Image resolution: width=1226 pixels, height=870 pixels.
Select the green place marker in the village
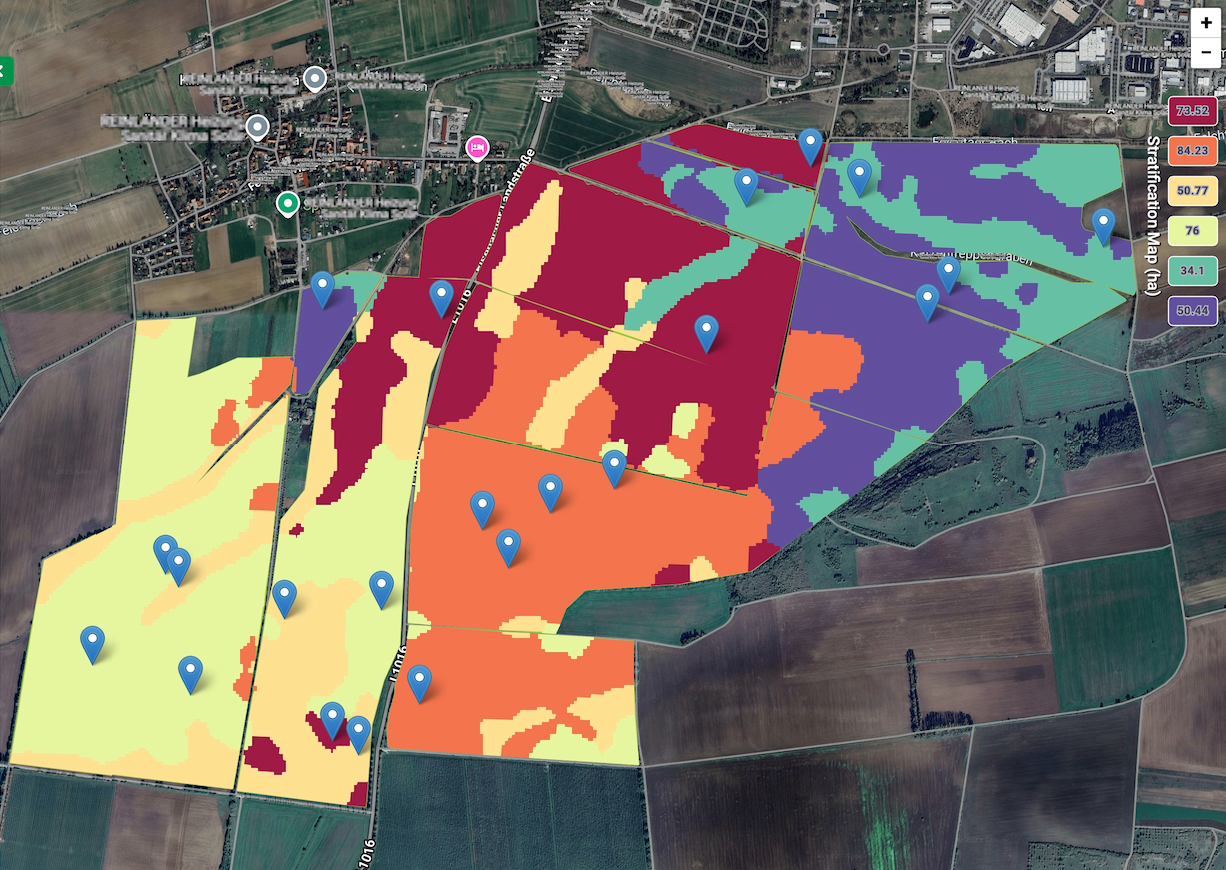point(288,204)
